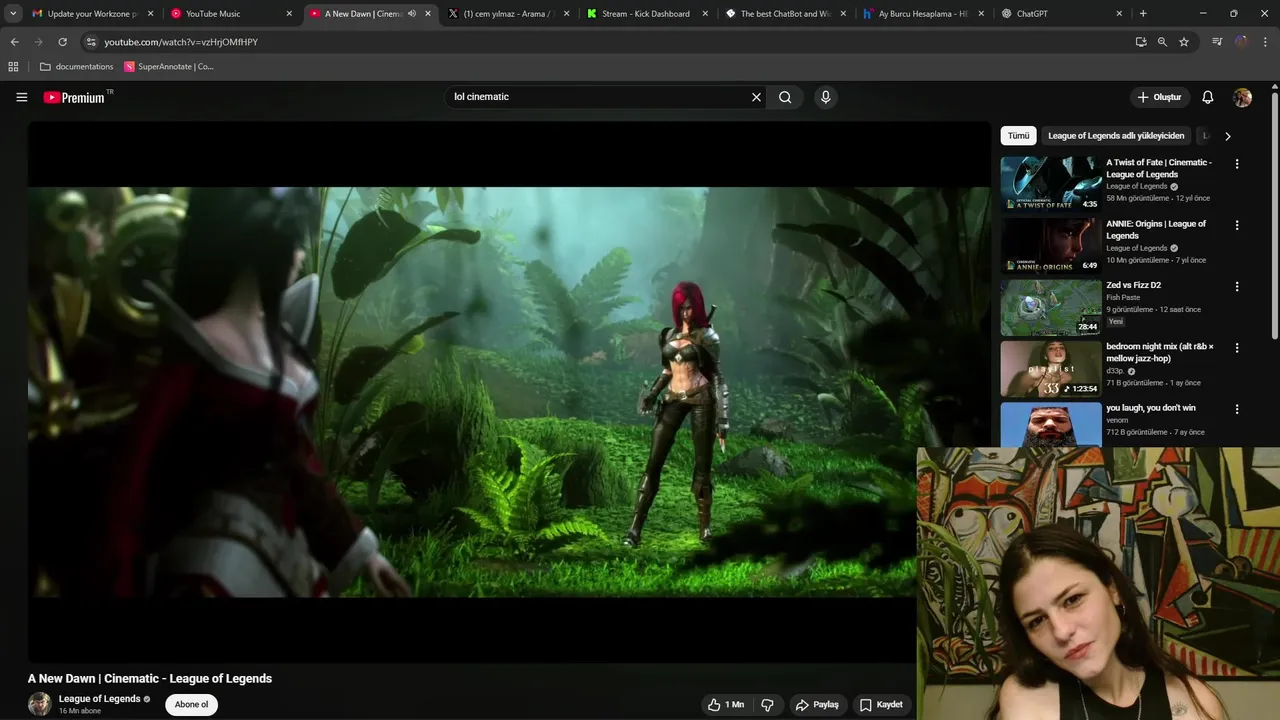
Task: Open YouTube notifications bell
Action: coord(1207,97)
